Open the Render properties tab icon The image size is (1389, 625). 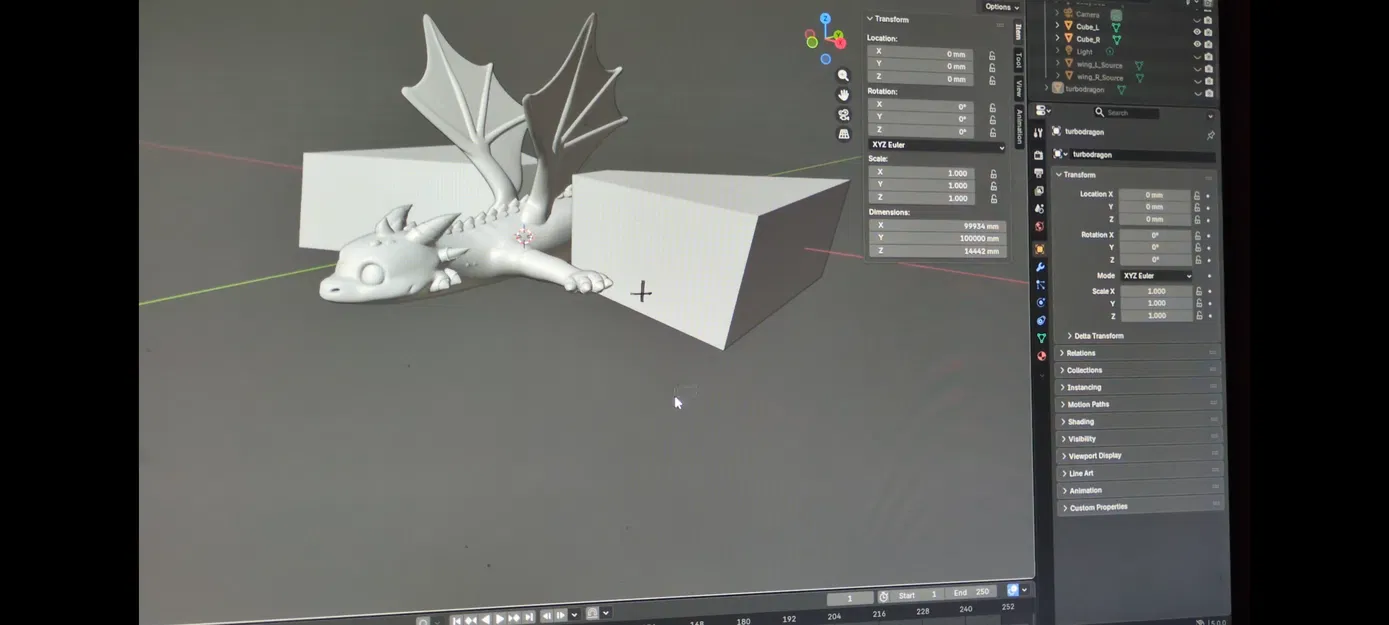1038,155
